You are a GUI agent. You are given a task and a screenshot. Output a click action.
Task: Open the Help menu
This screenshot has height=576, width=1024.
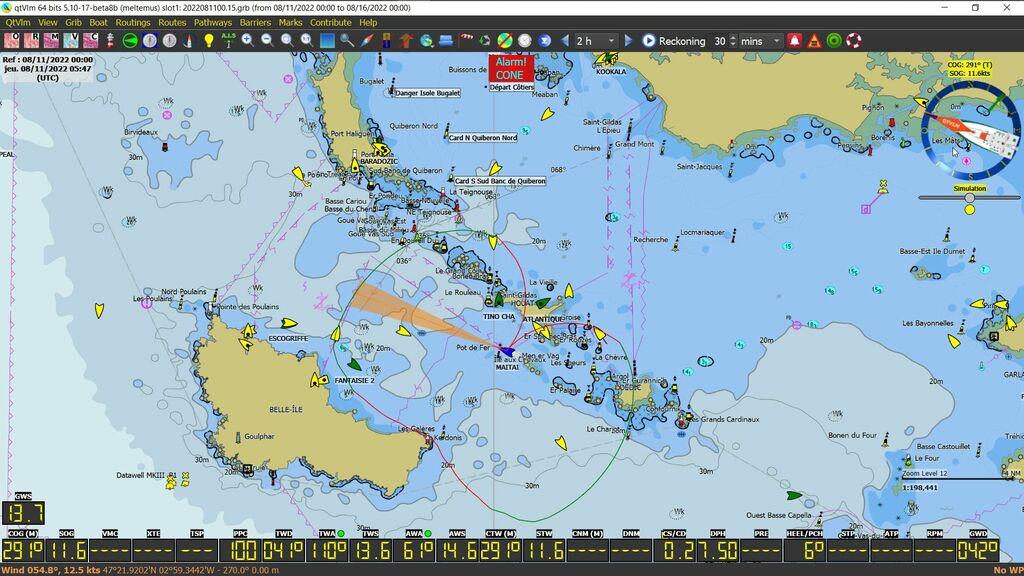[x=368, y=22]
